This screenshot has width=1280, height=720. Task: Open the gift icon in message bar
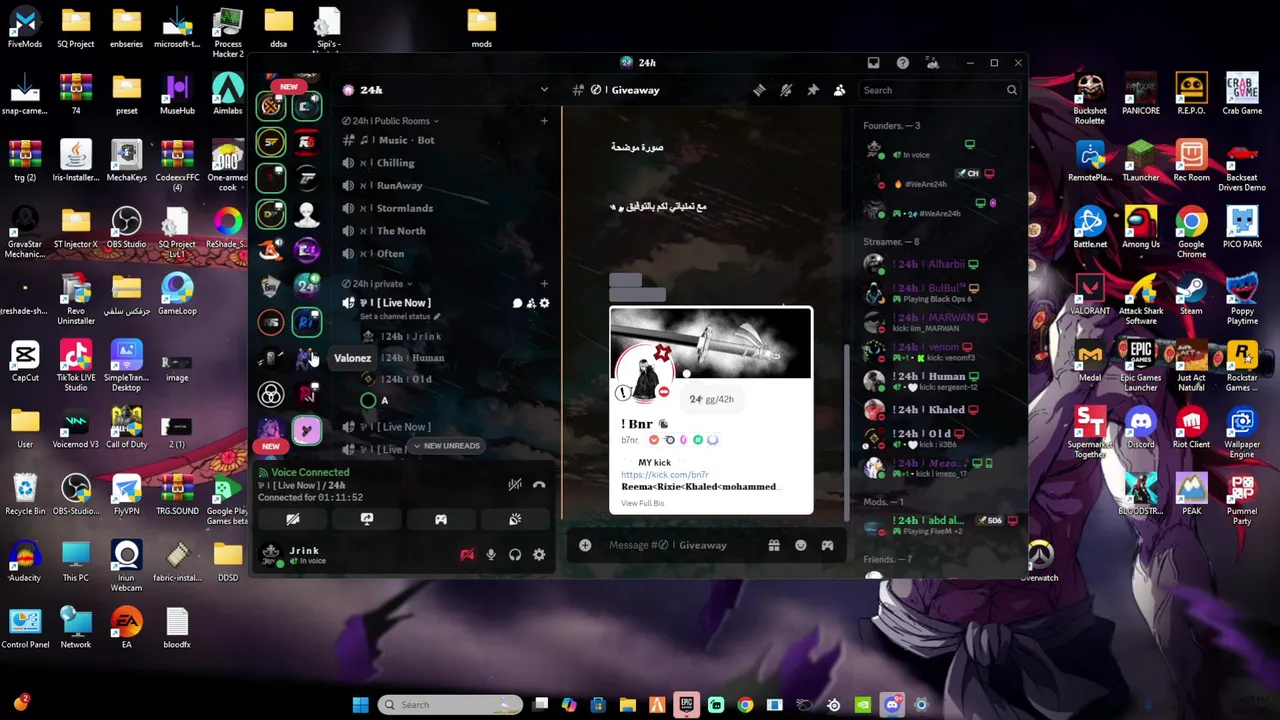(773, 545)
